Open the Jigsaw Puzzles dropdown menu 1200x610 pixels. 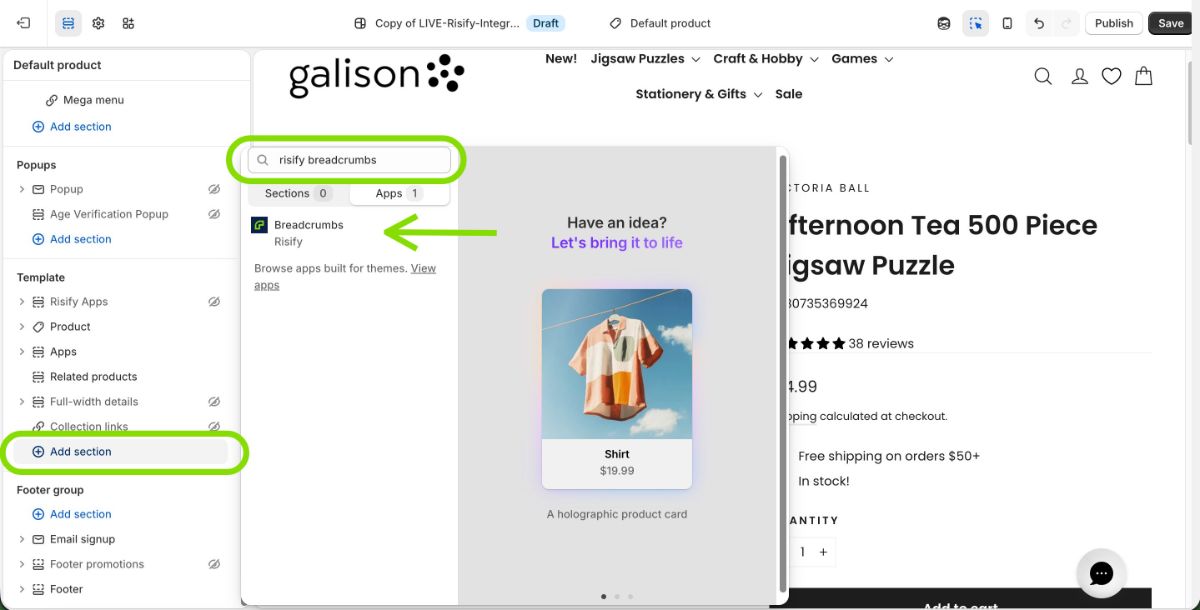click(645, 59)
